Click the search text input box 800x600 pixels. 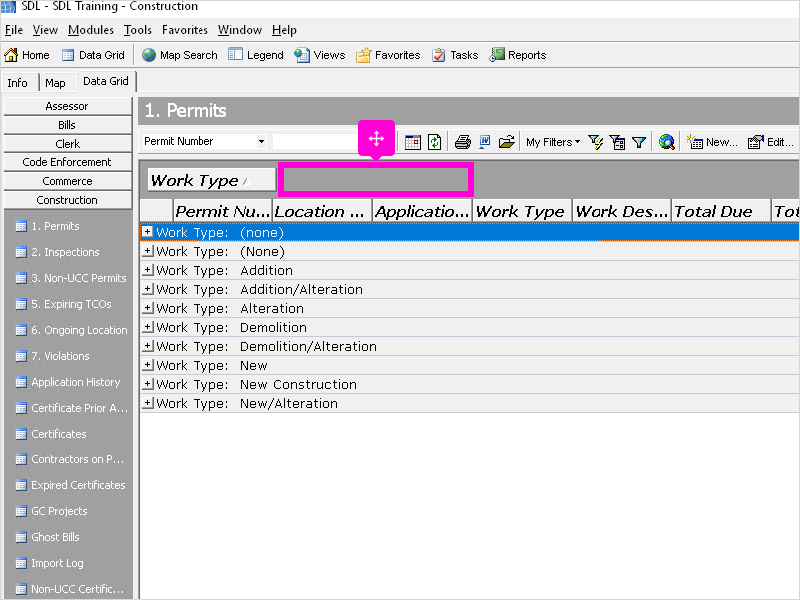tap(315, 141)
